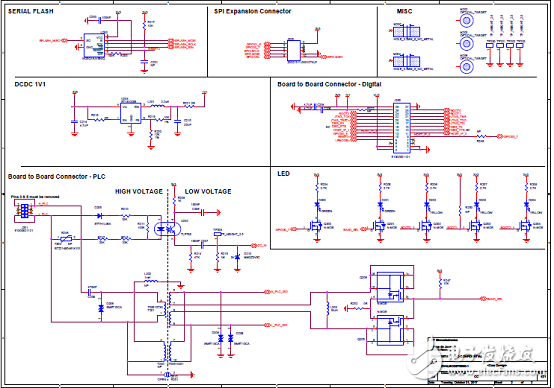The height and width of the screenshot is (388, 554).
Task: Select the large digital board-to-board connector symbol
Action: 402,128
